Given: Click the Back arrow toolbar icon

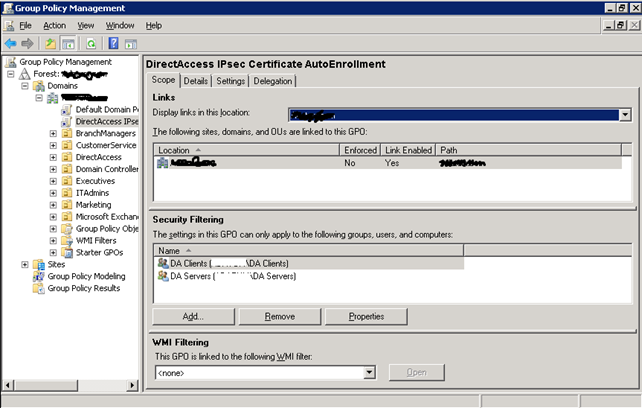Looking at the screenshot, I should [x=11, y=44].
